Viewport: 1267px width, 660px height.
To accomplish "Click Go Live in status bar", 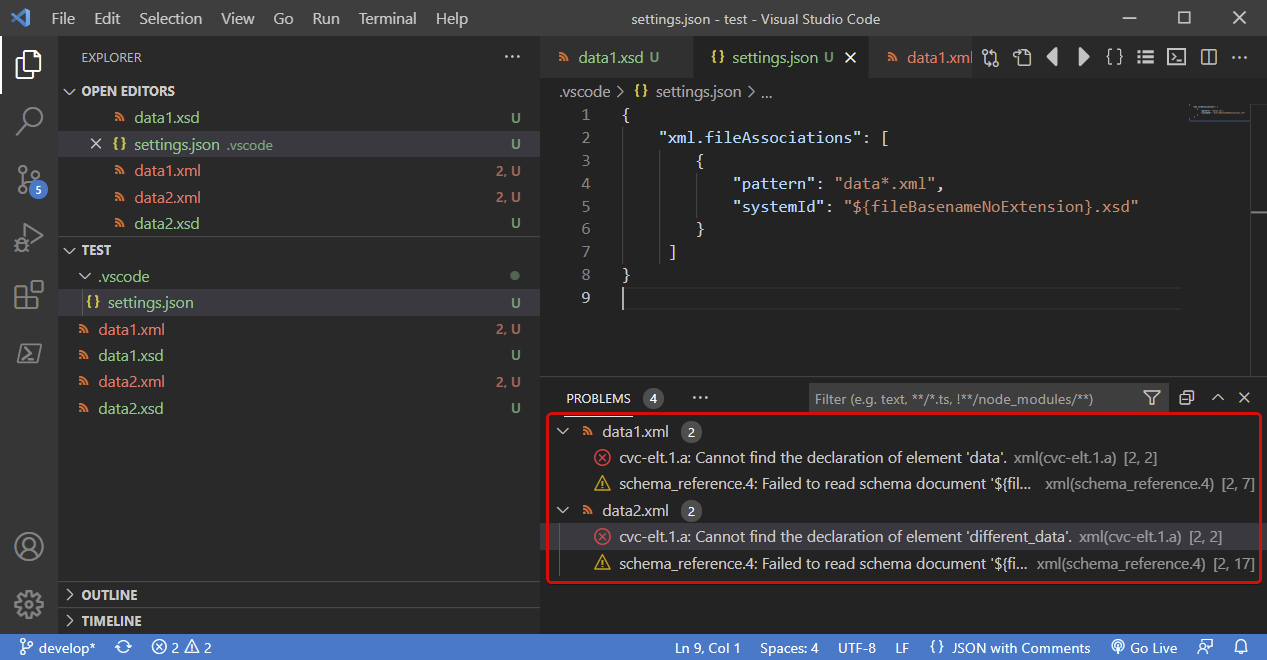I will pyautogui.click(x=1144, y=647).
